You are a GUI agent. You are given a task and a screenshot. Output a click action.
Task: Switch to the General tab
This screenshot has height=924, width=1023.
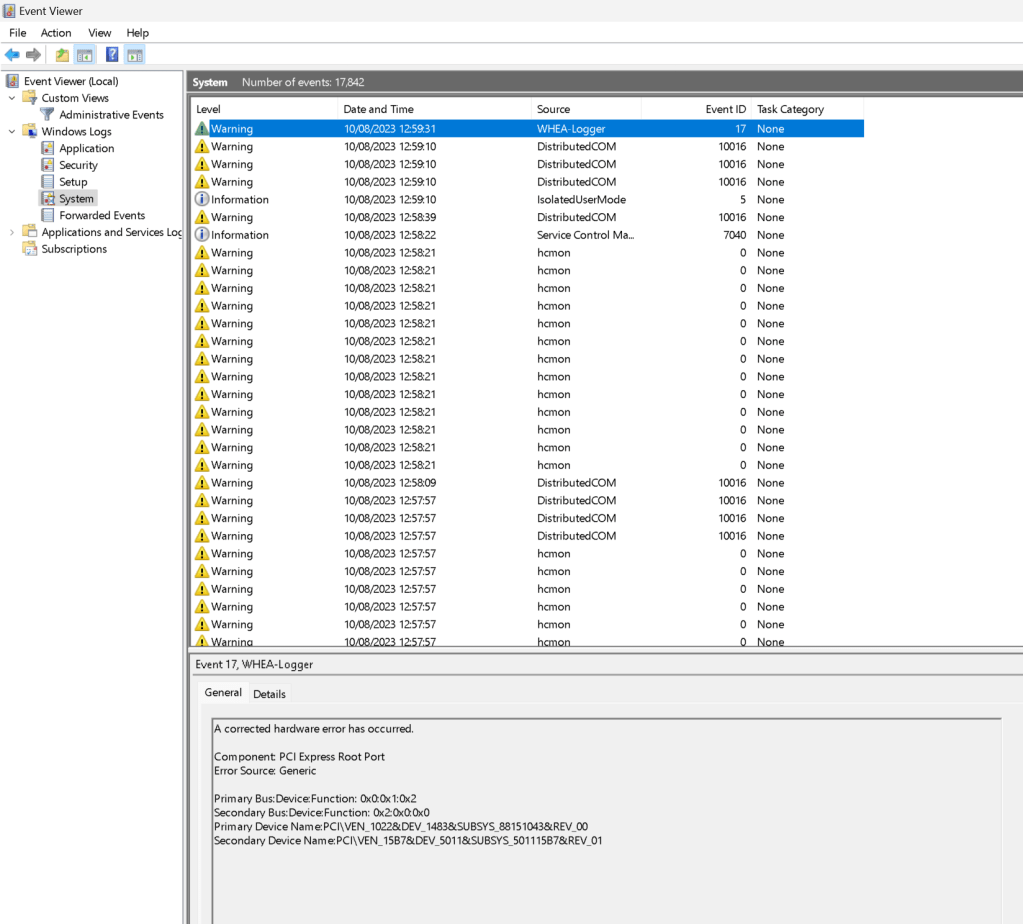pos(223,692)
